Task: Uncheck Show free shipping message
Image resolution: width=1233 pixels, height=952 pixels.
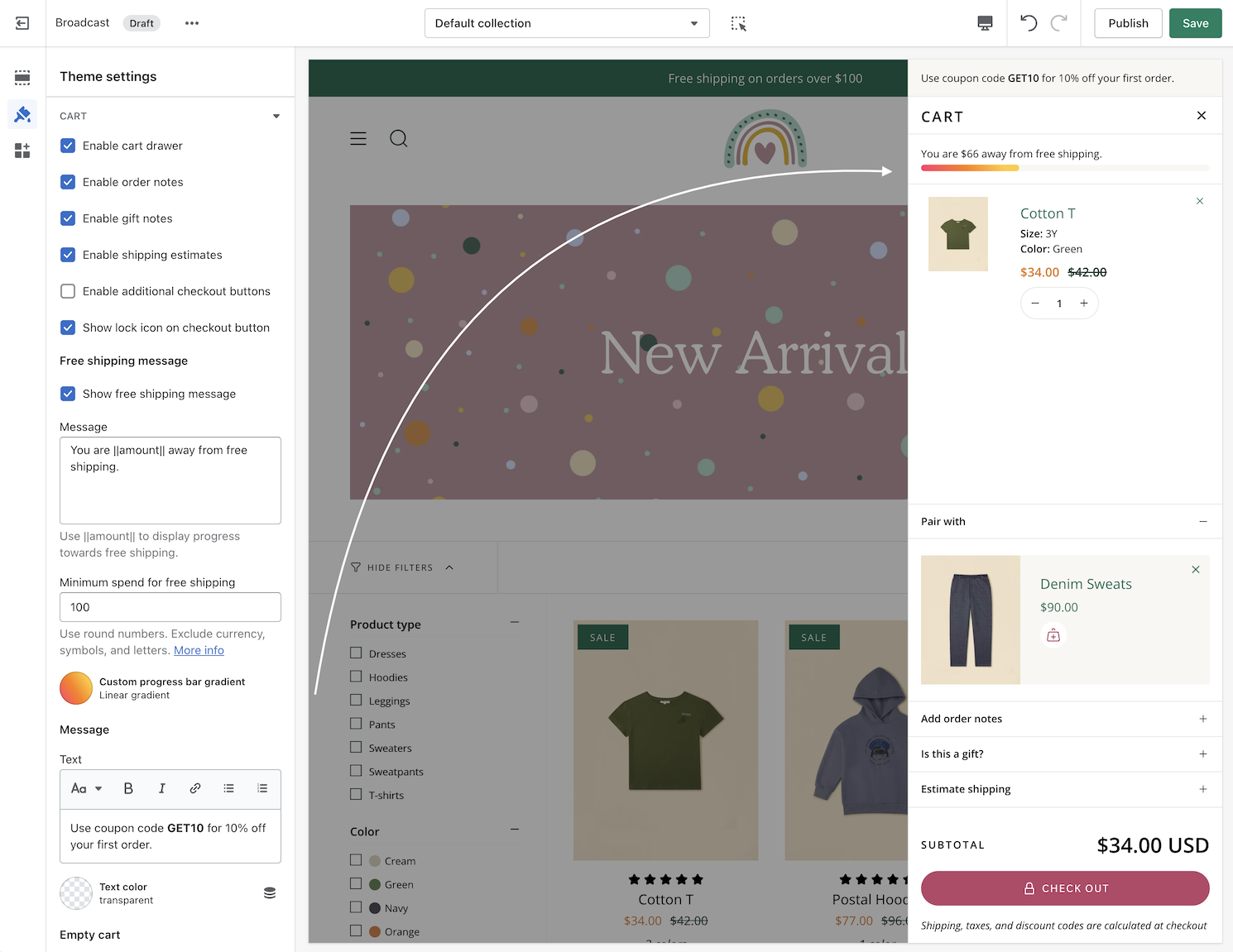Action: click(x=68, y=394)
